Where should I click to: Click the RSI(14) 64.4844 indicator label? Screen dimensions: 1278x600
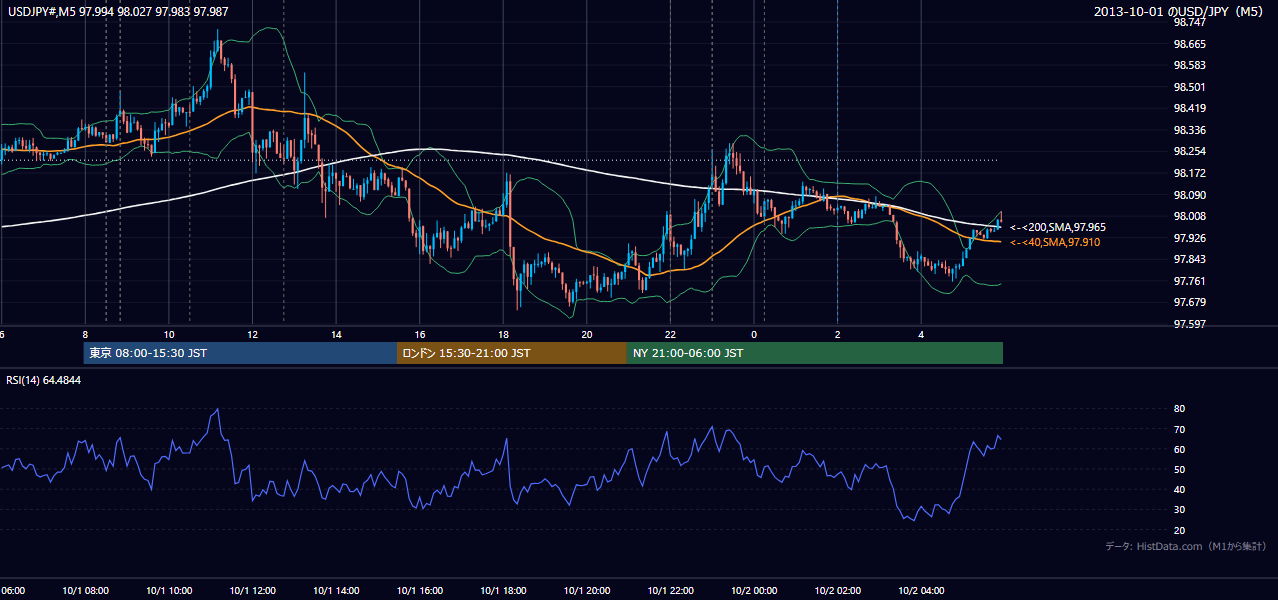click(44, 380)
